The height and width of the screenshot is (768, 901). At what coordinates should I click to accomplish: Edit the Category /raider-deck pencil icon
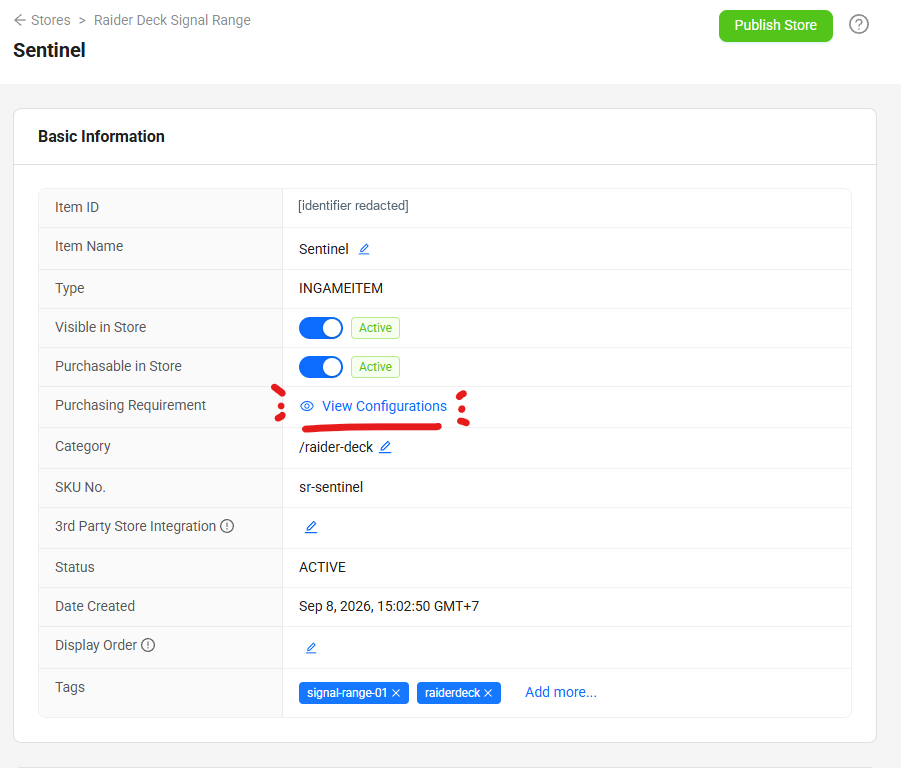coord(385,447)
